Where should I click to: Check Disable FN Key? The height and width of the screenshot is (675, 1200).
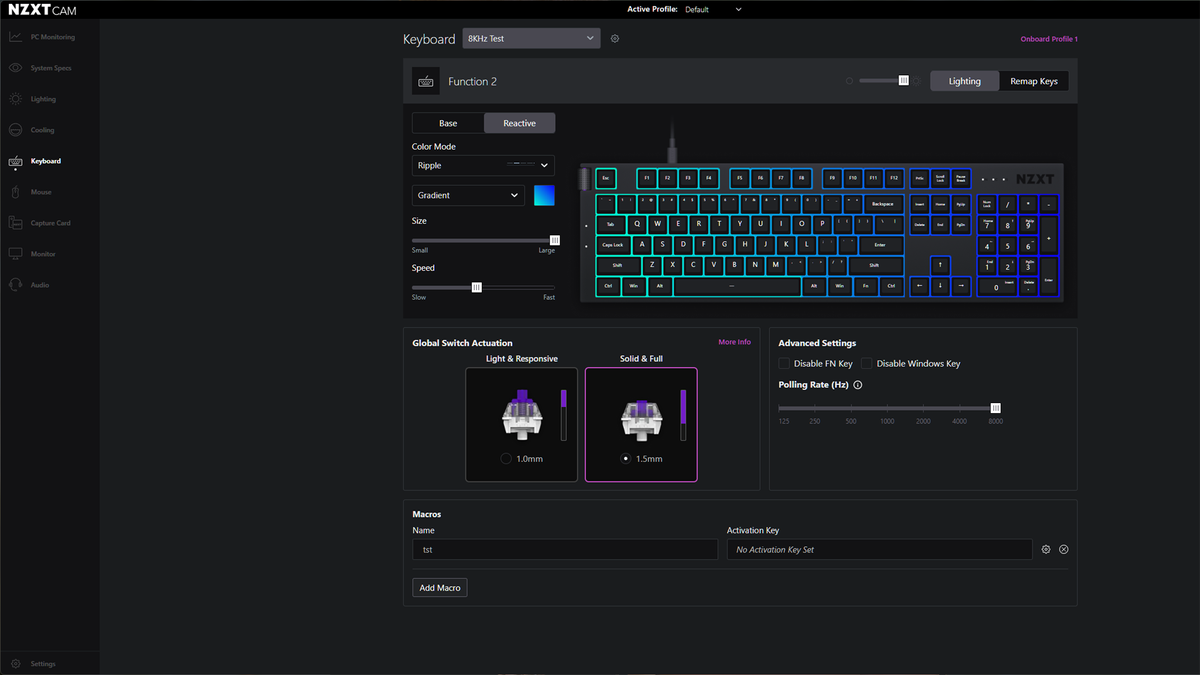point(785,364)
